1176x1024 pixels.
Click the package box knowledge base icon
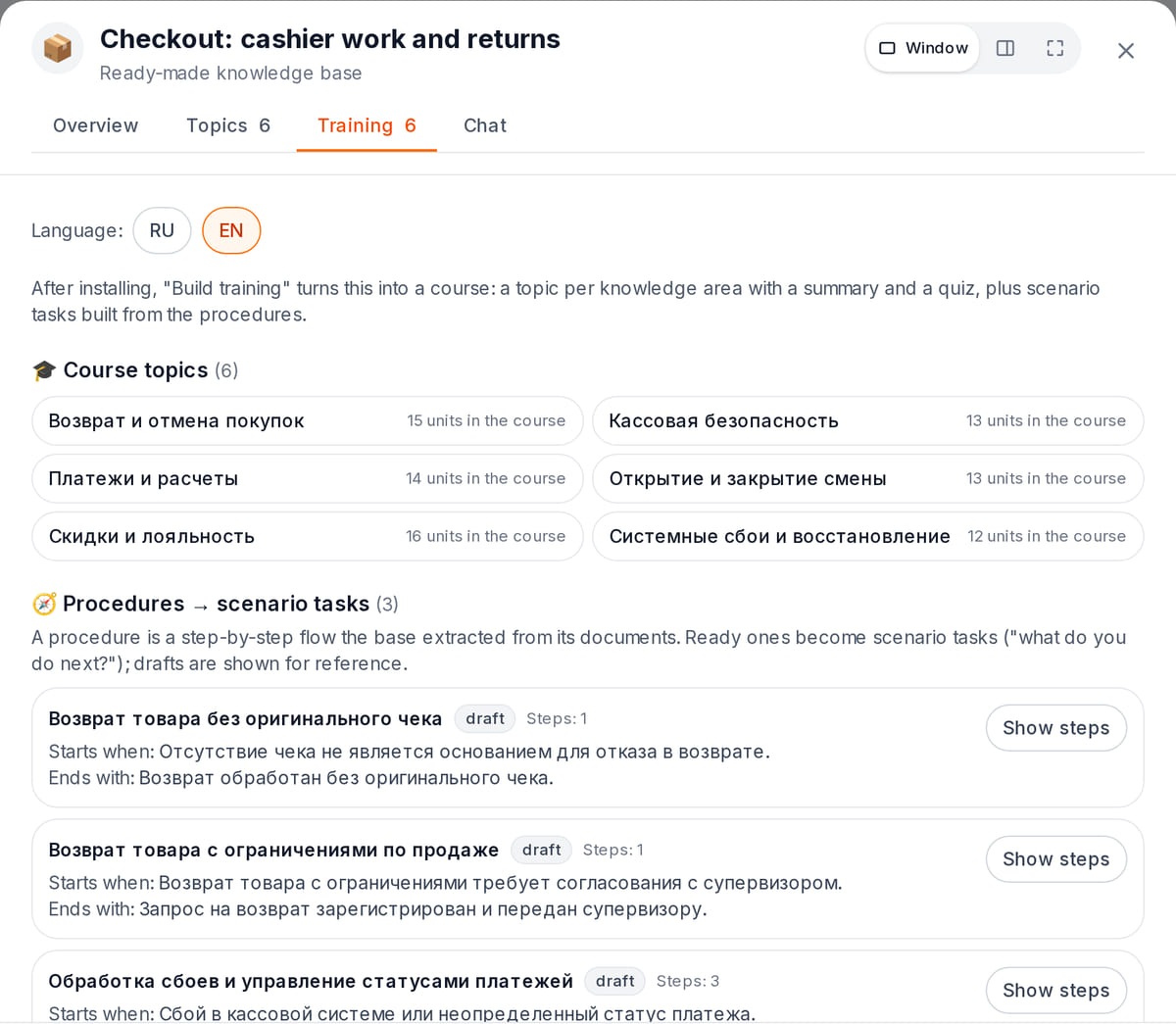(x=58, y=48)
